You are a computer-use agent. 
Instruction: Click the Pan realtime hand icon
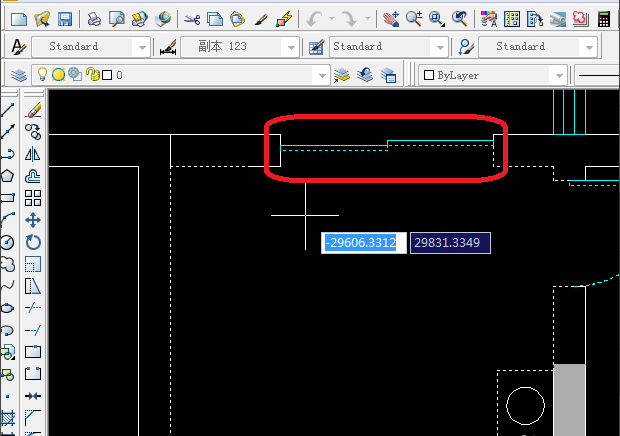point(389,19)
